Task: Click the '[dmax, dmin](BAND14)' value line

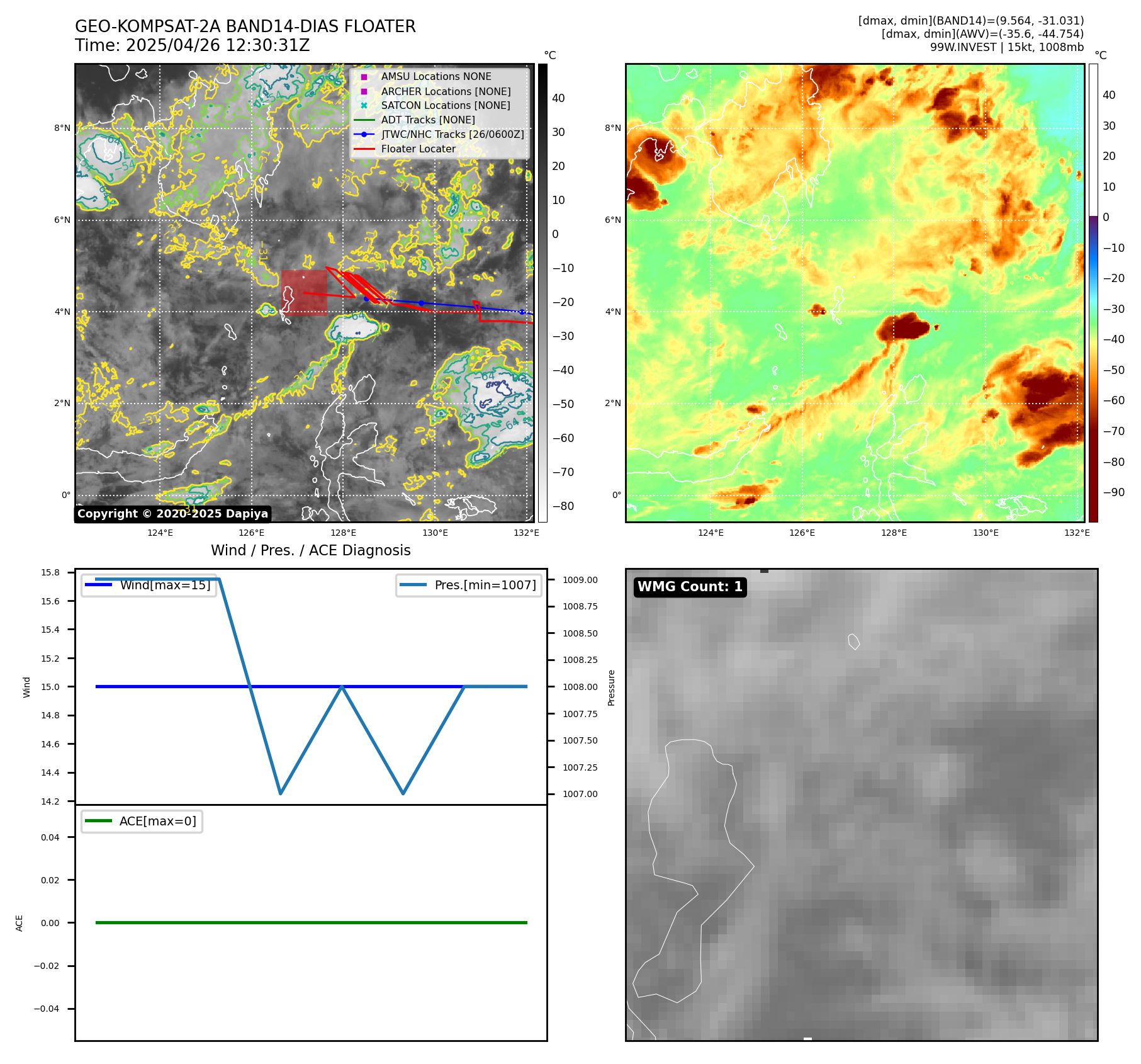Action: point(971,21)
